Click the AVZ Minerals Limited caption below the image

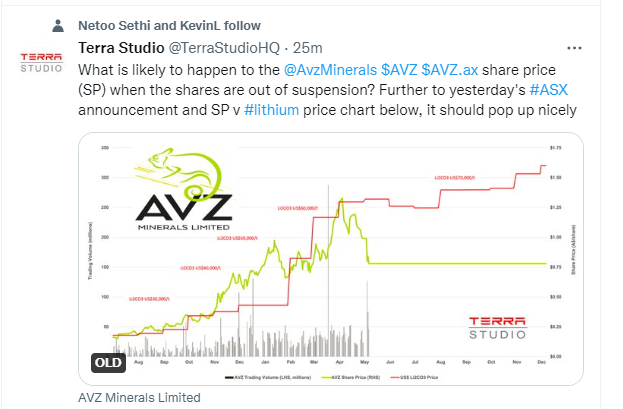pyautogui.click(x=139, y=397)
